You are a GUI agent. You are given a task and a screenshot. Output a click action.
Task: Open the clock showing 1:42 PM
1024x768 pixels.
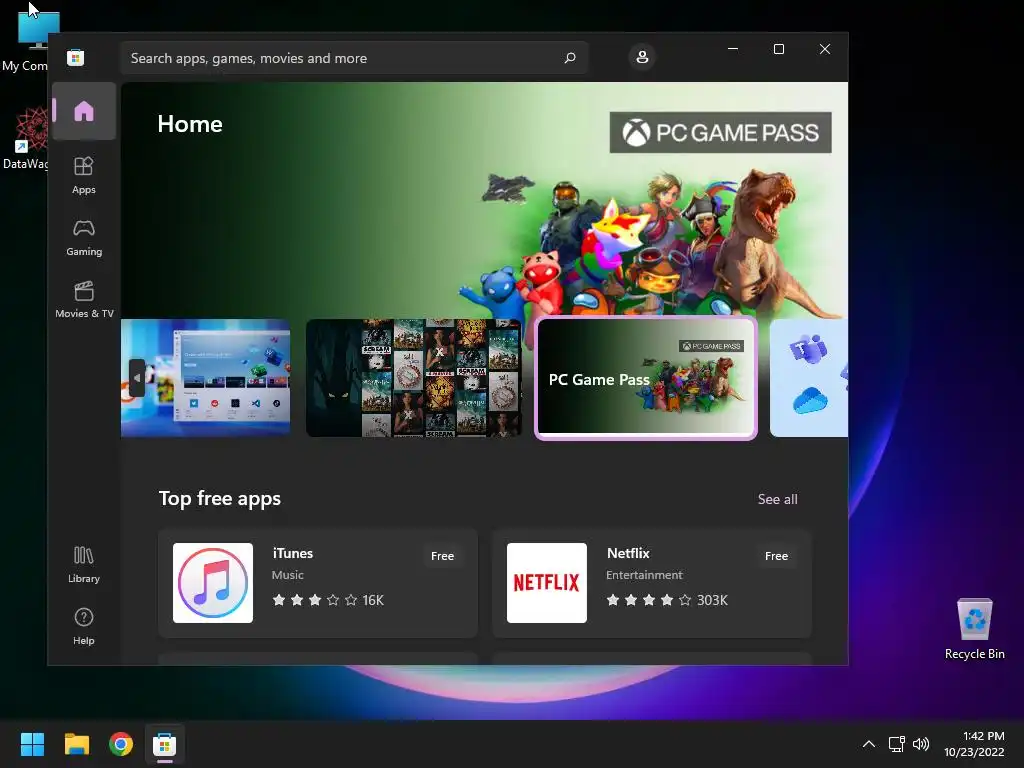974,744
